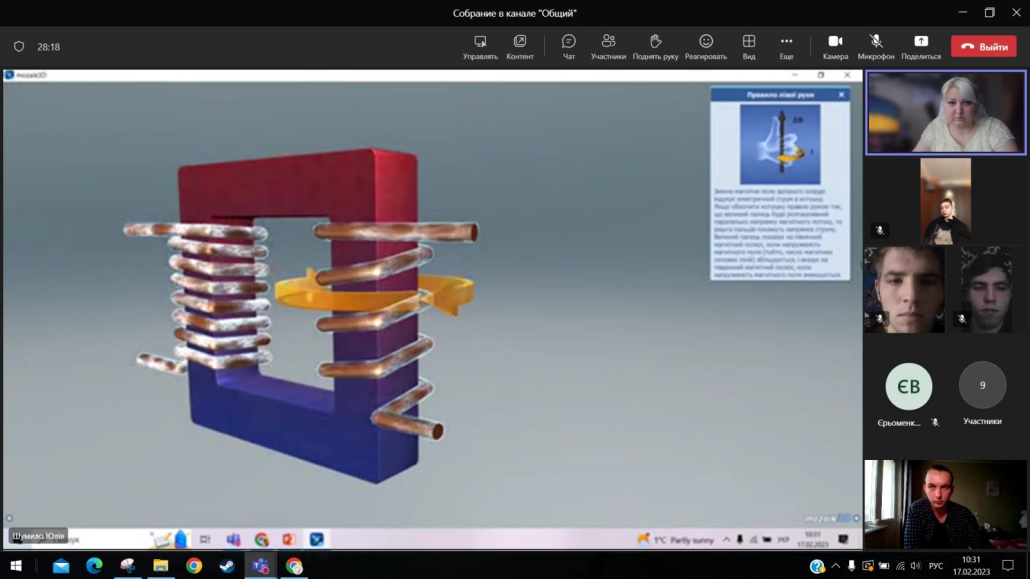1030x579 pixels.
Task: Click the Управлять (take control) icon
Action: tap(480, 42)
